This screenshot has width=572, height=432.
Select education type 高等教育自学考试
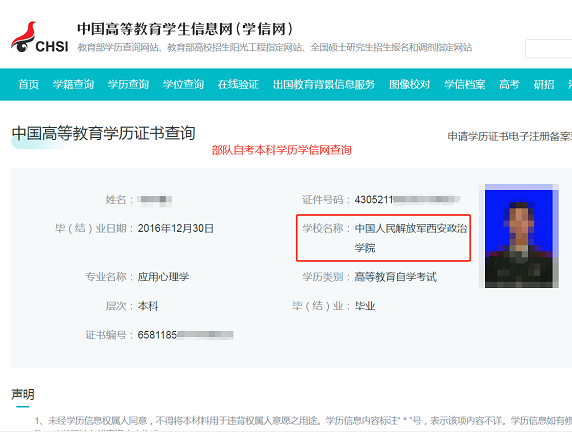[x=395, y=277]
